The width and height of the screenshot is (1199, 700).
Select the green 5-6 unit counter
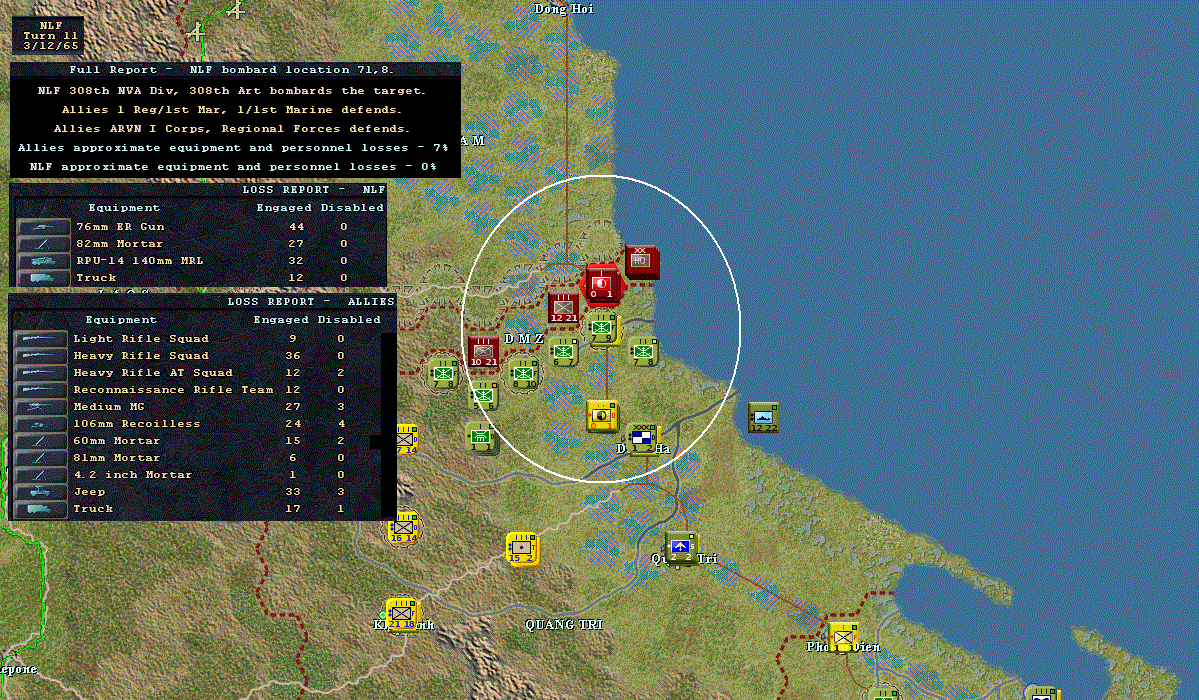tap(483, 396)
